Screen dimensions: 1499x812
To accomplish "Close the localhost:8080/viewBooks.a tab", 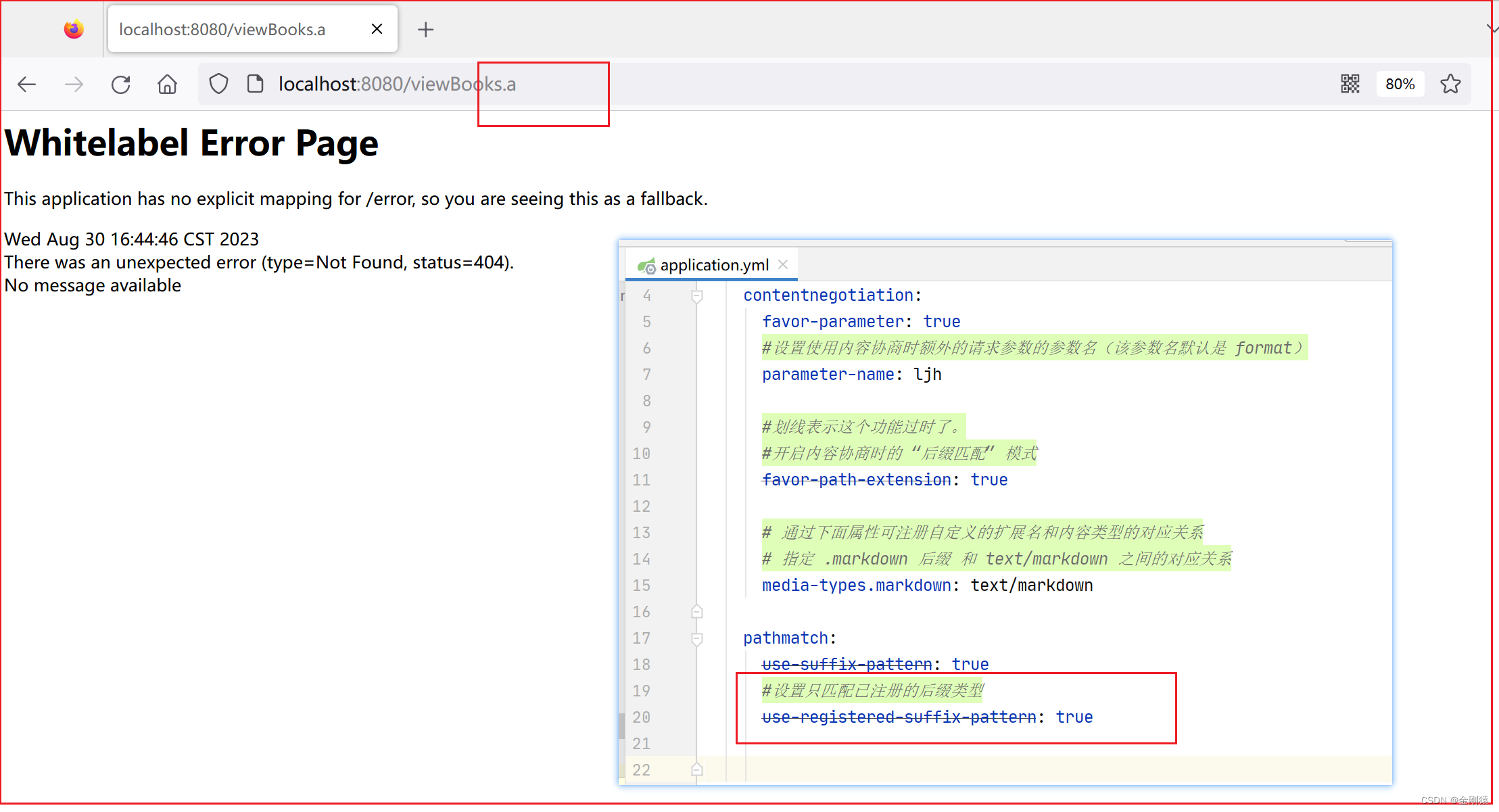I will tap(377, 29).
